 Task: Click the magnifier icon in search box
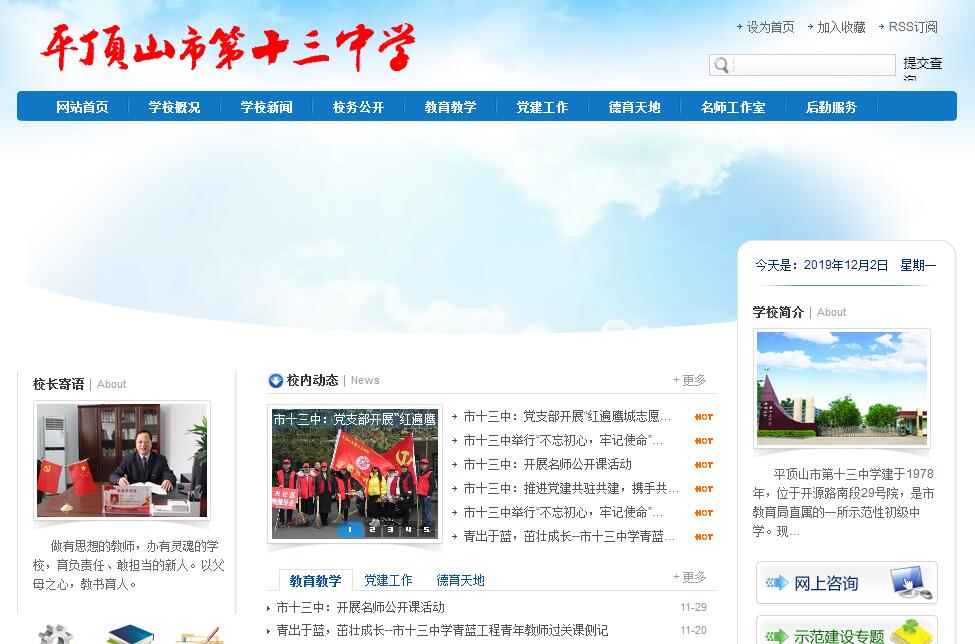(x=720, y=65)
